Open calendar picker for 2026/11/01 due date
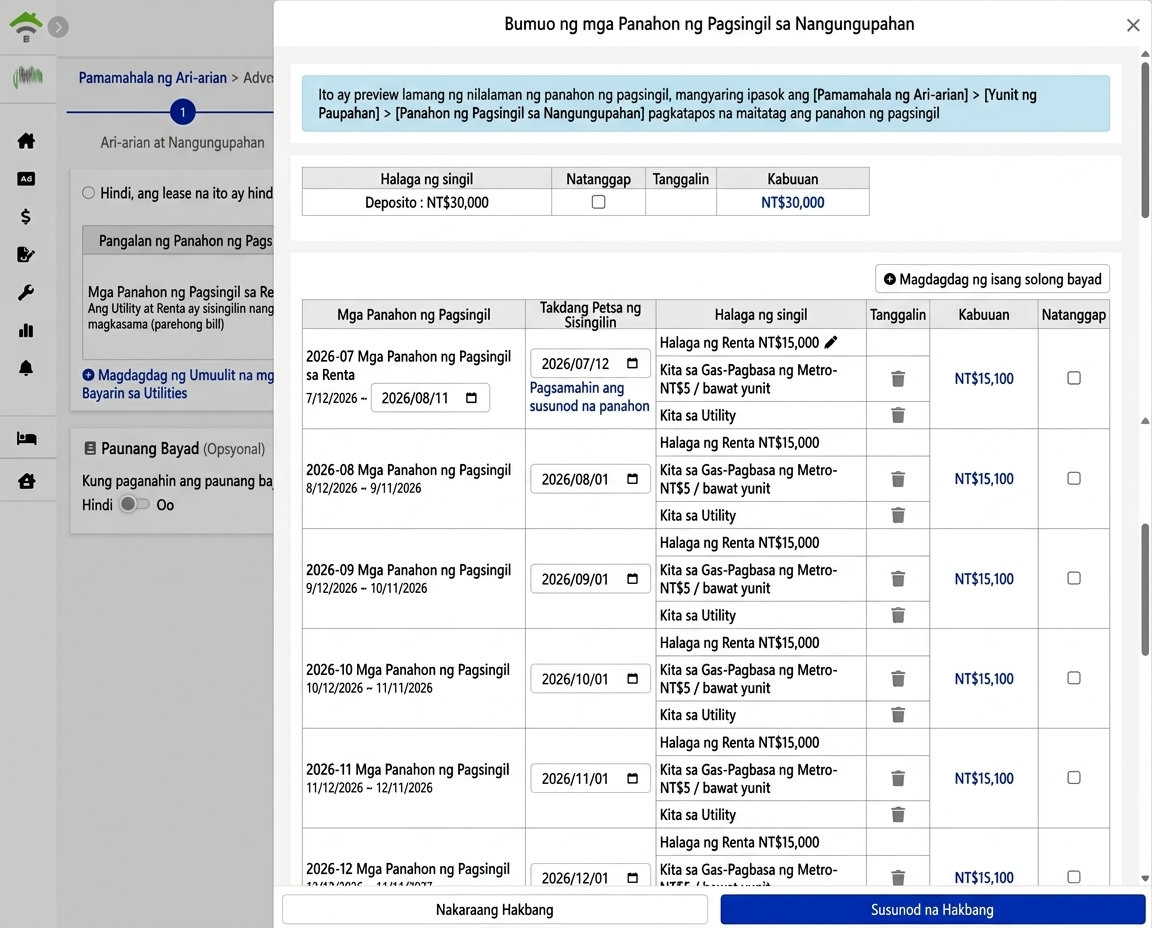 (x=633, y=779)
